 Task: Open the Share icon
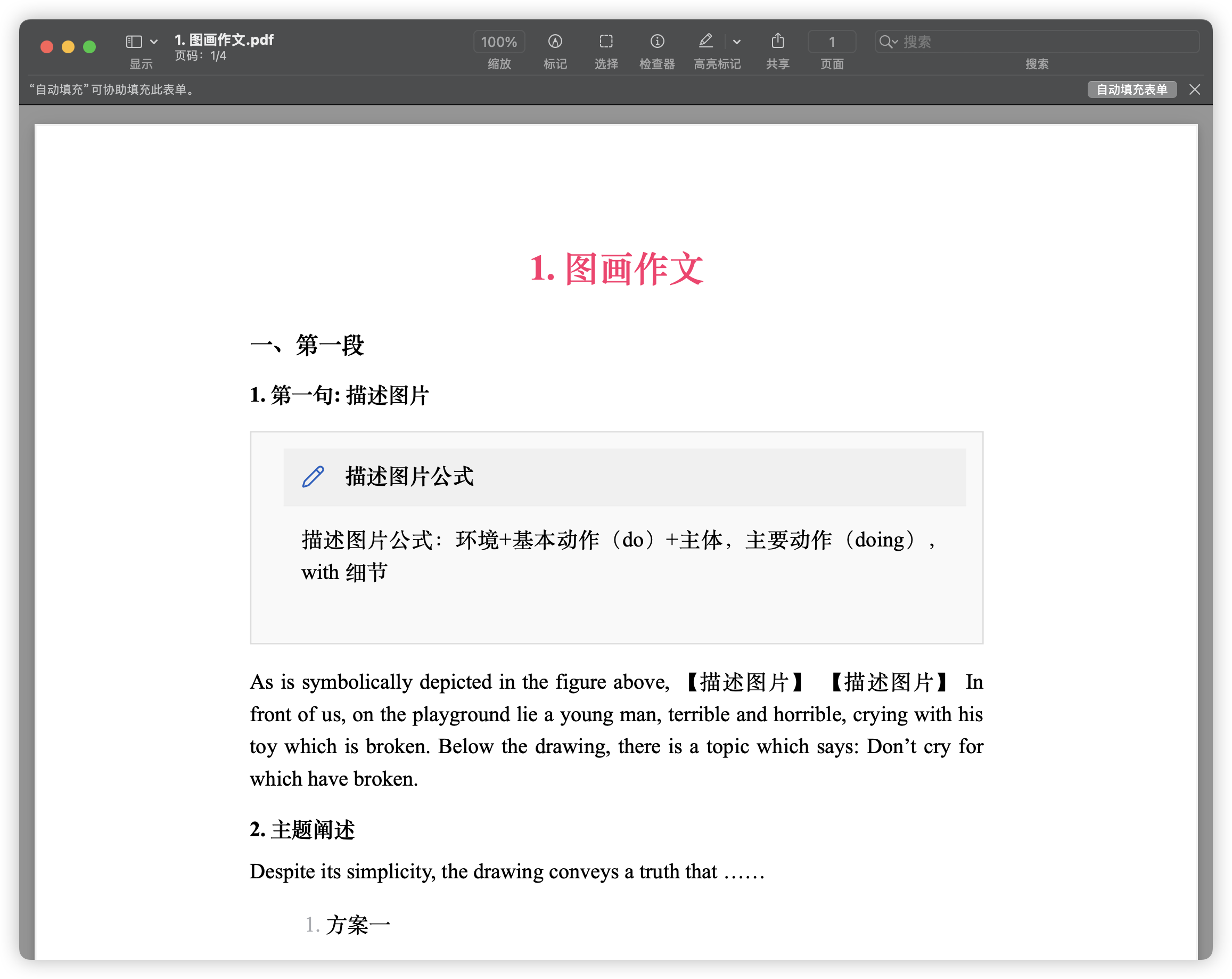tap(777, 41)
